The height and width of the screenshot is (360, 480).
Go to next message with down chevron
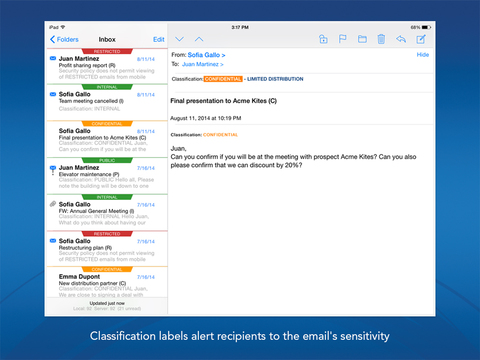[x=179, y=39]
